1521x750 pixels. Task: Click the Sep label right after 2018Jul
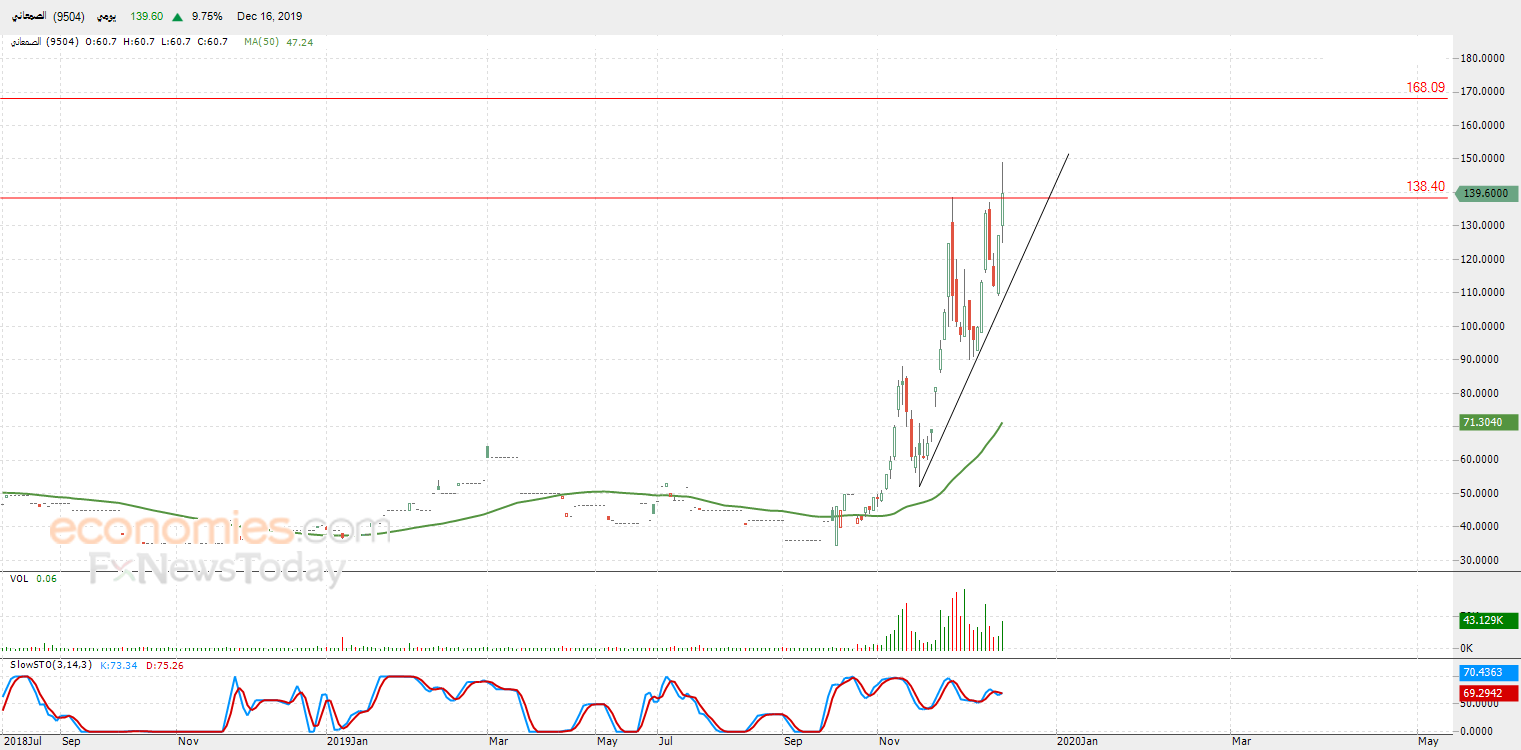tap(70, 742)
